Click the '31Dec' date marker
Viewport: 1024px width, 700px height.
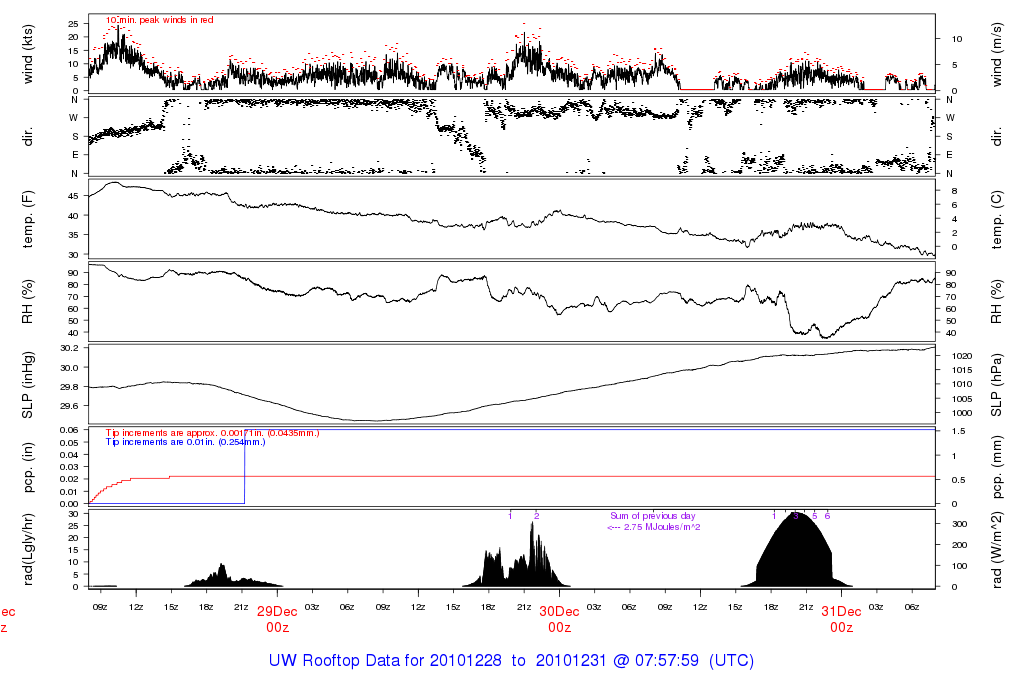[x=841, y=612]
